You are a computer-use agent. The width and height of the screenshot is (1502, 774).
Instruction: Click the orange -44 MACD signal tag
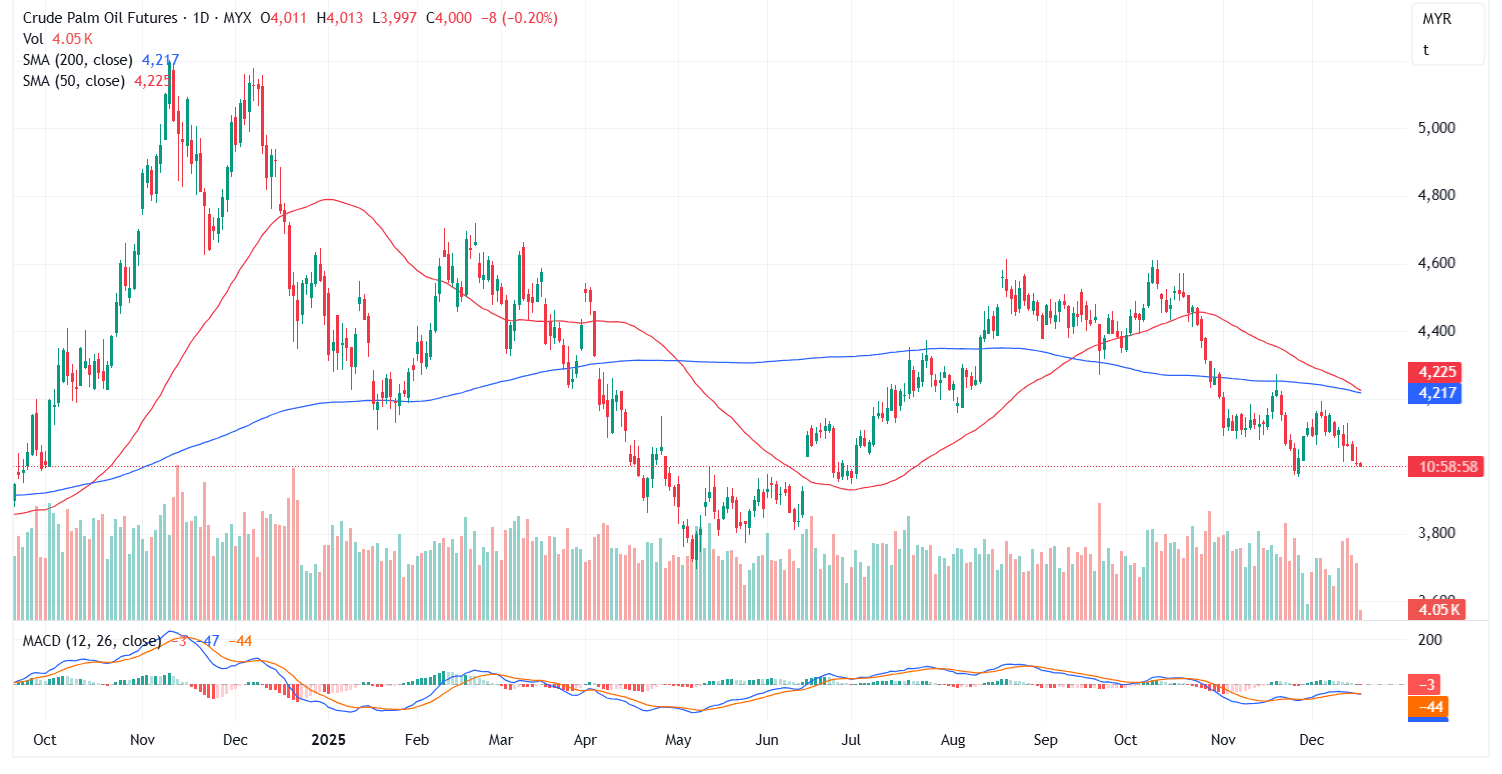[1435, 707]
